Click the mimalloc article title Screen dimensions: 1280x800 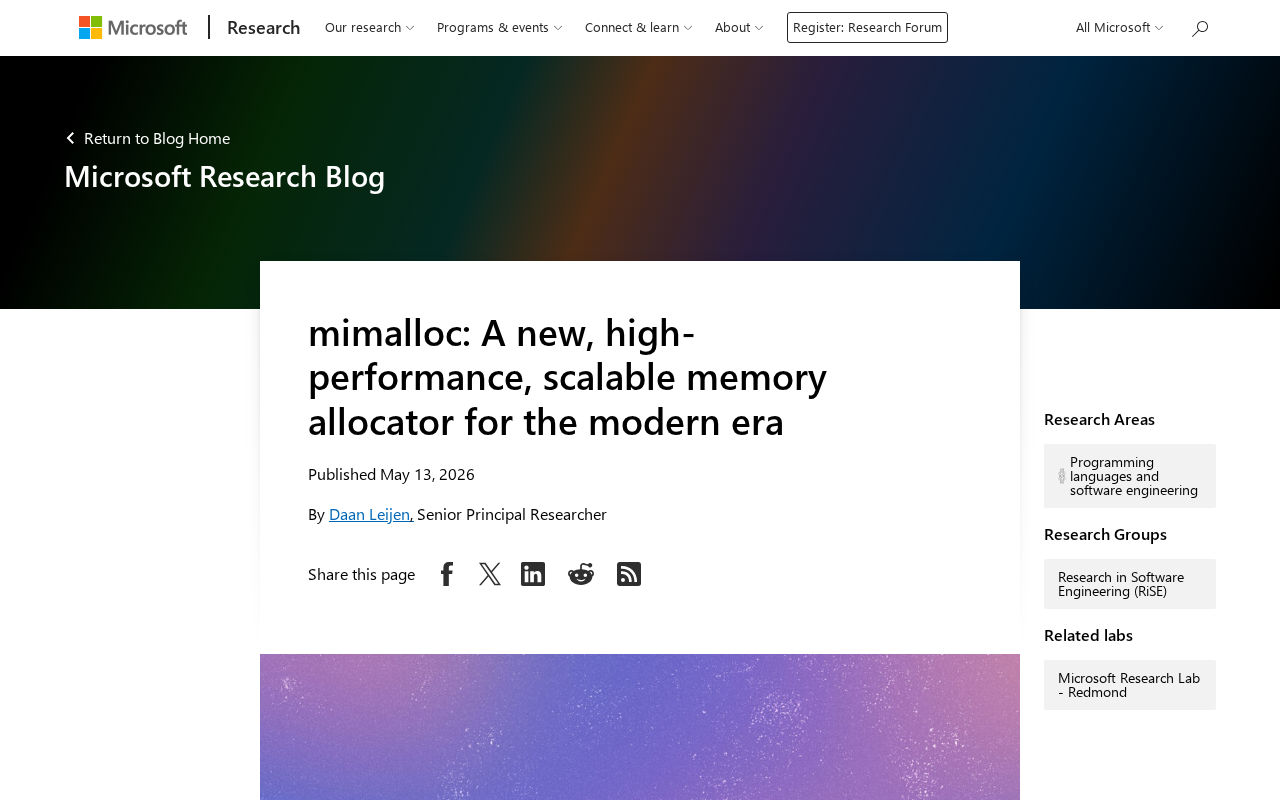tap(568, 376)
